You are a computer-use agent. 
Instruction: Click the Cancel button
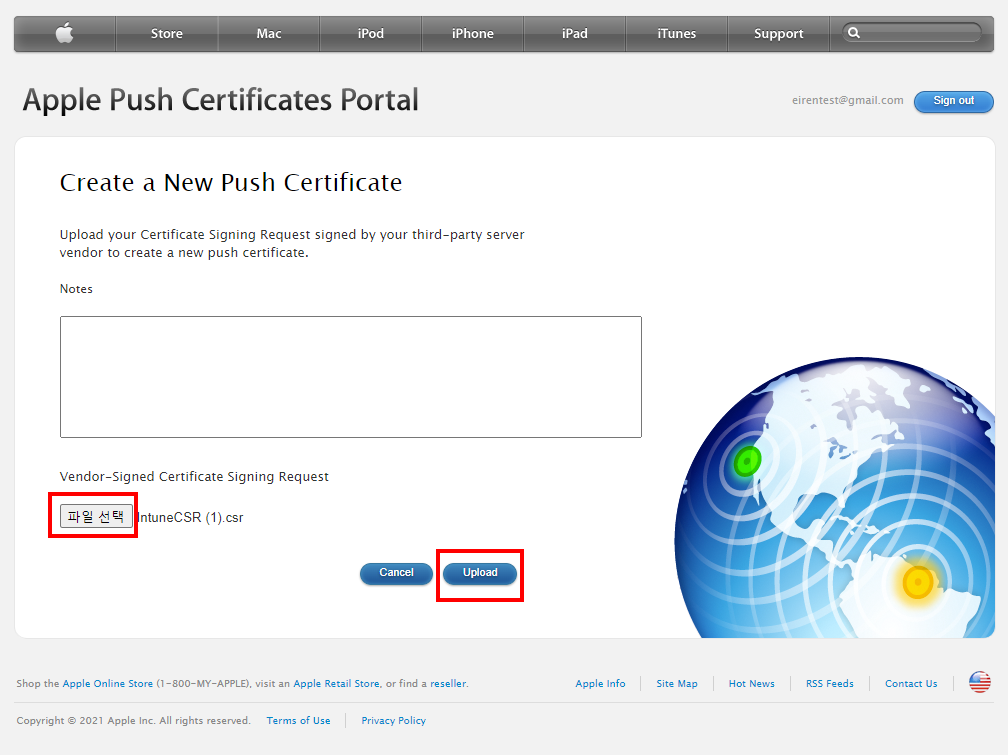pos(396,573)
